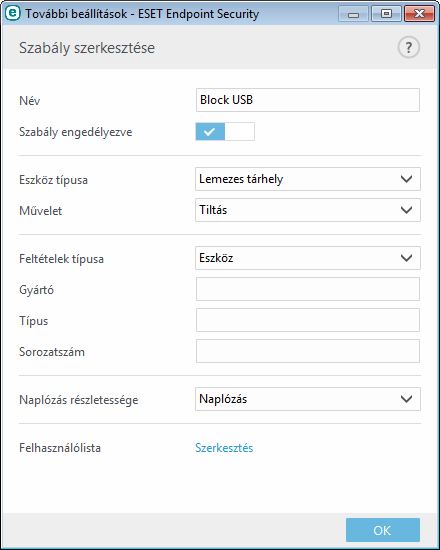Screen dimensions: 440x550
Task: Click the Név field containing Block USB
Action: (x=308, y=100)
